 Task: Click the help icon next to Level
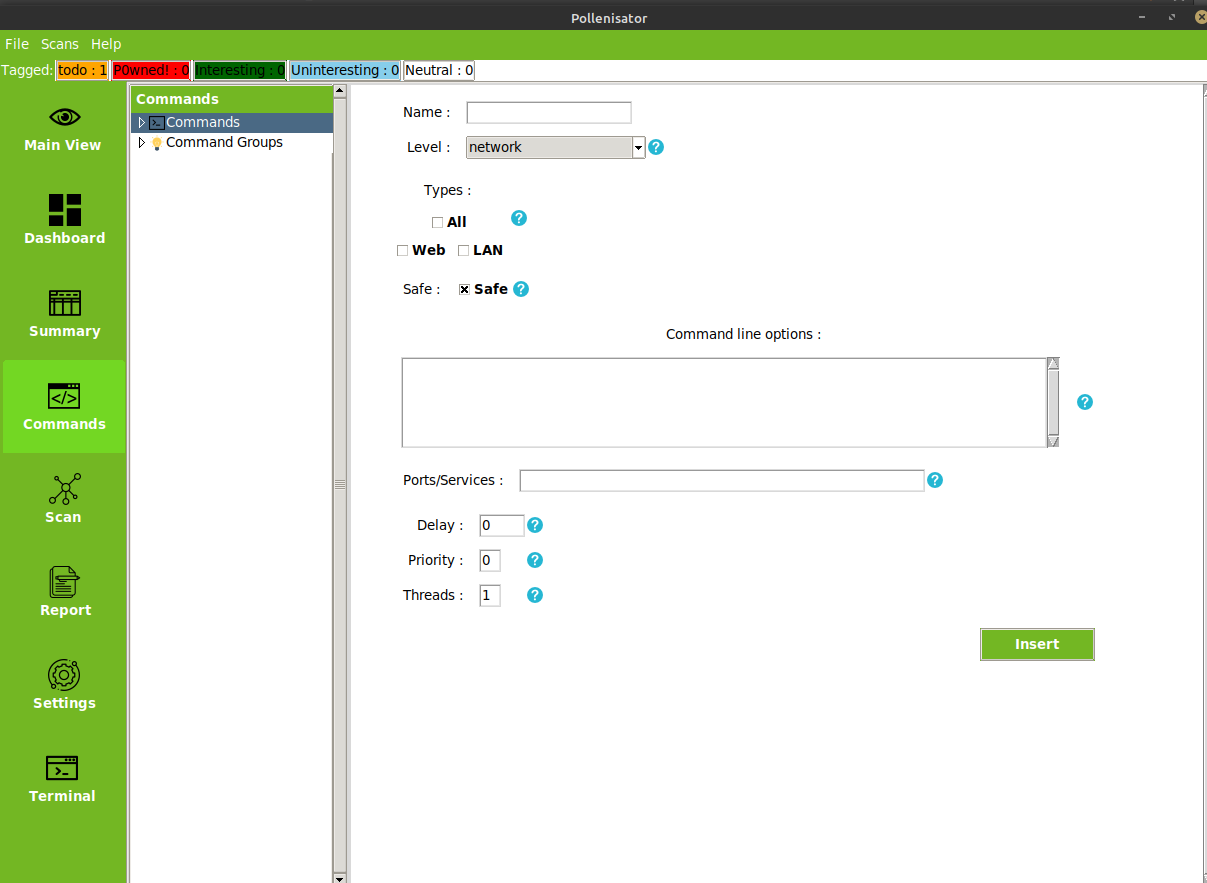tap(656, 147)
